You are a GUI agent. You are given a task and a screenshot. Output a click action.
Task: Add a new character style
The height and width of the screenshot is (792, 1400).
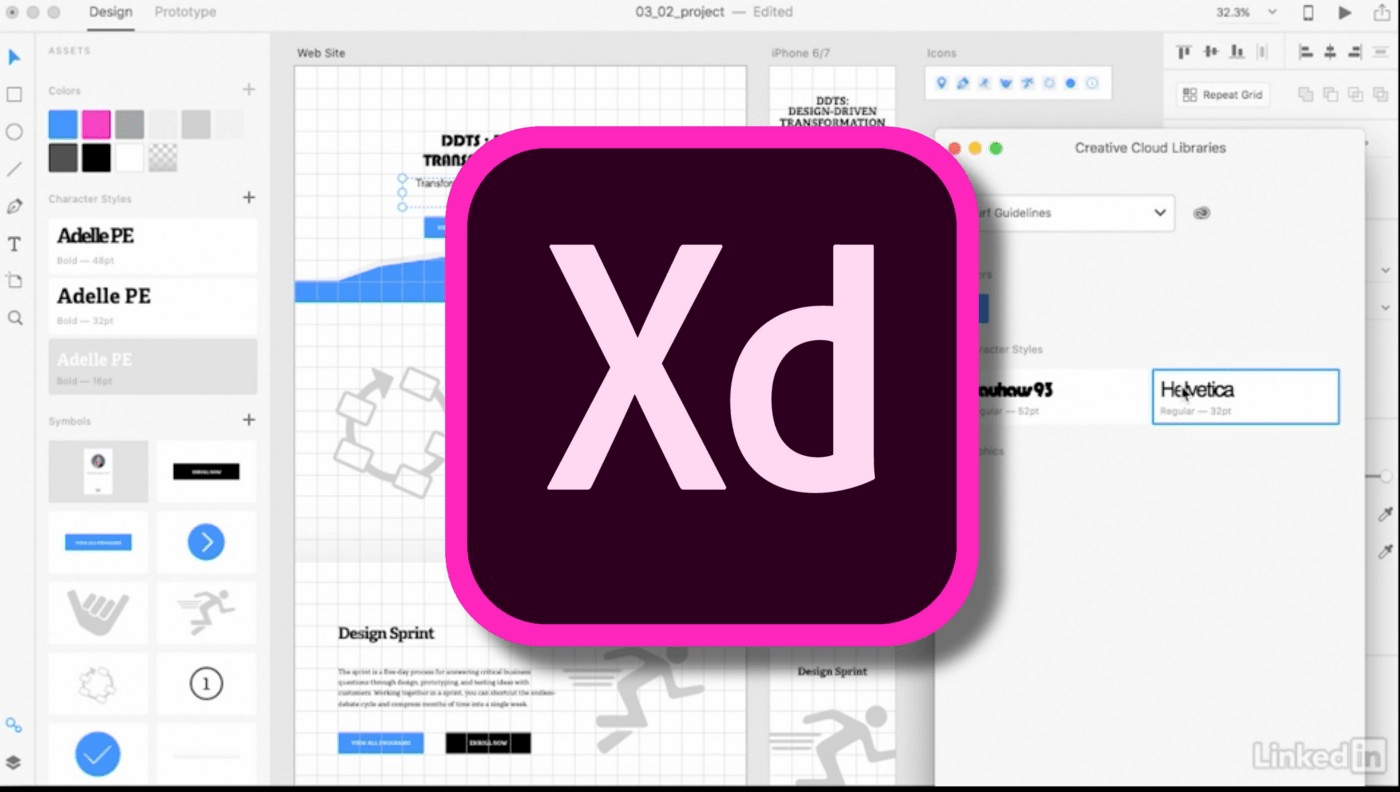(249, 197)
